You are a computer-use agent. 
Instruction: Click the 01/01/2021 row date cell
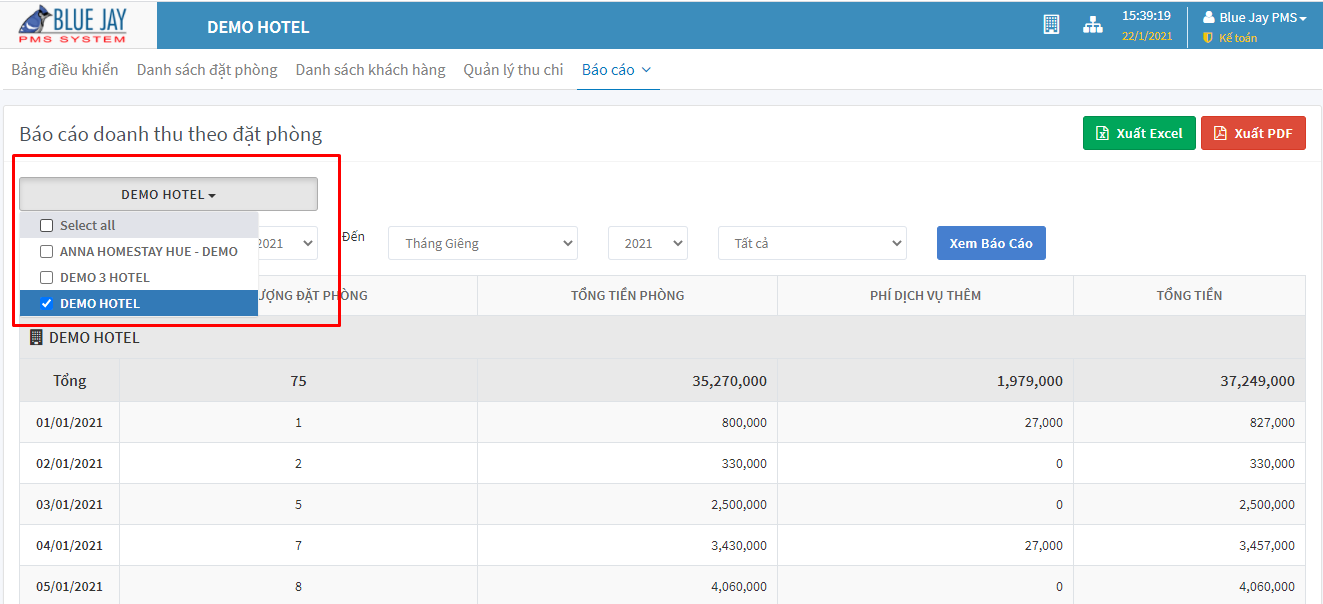[69, 423]
